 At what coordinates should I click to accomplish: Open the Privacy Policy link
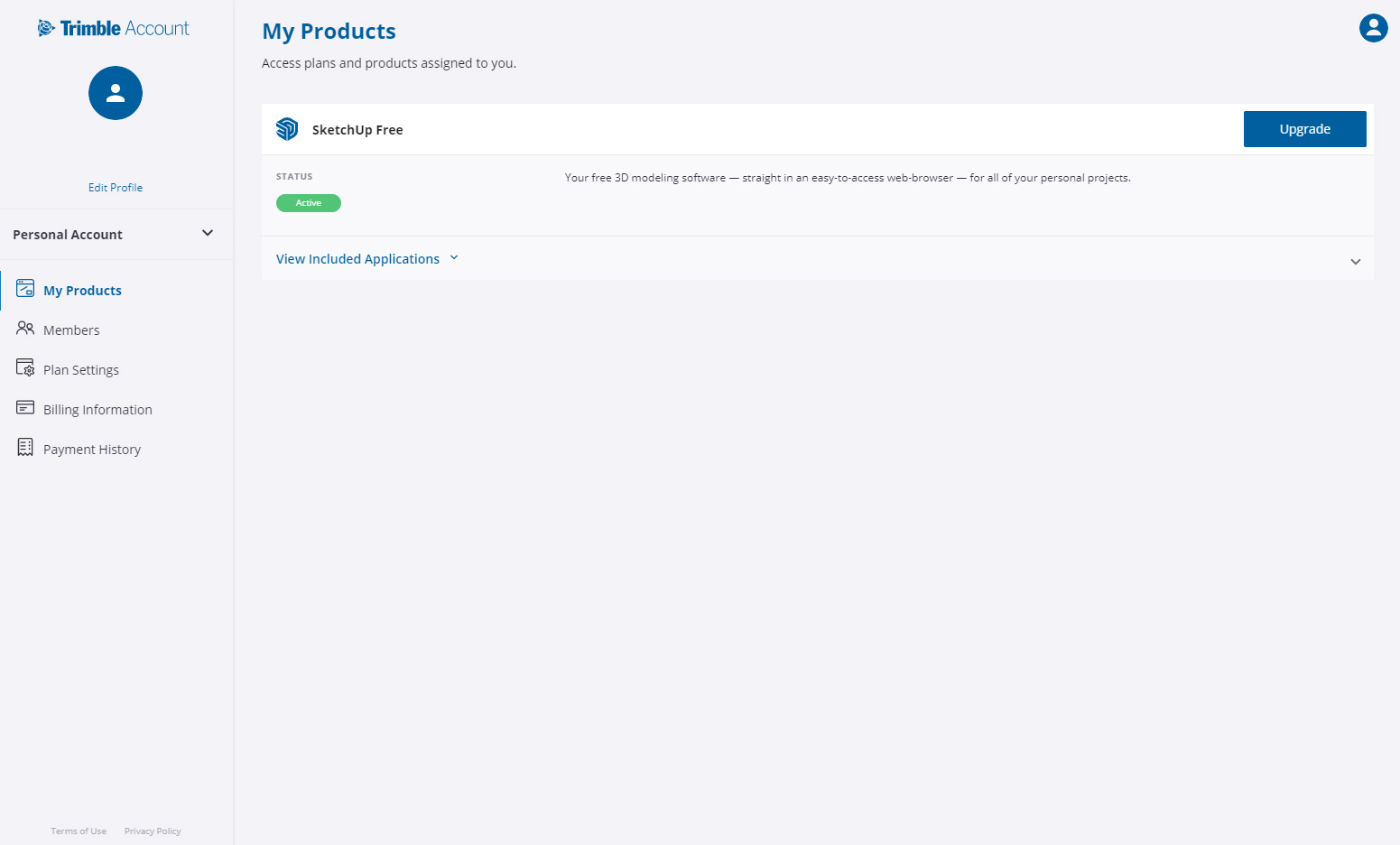click(153, 831)
